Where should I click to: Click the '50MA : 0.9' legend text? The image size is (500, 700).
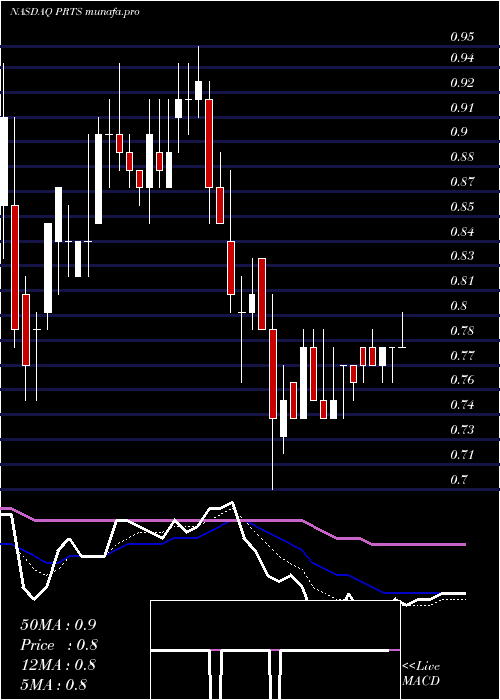point(58,625)
